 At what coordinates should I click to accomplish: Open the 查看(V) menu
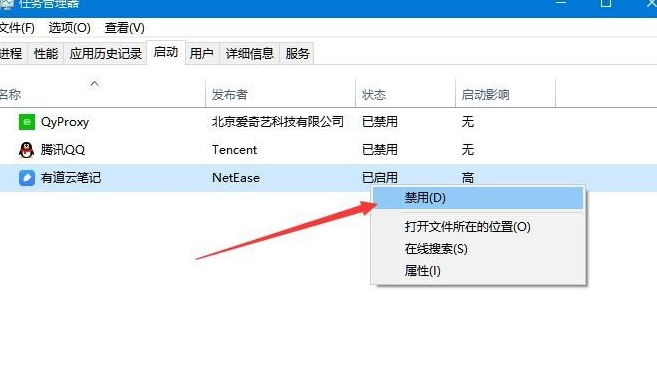pyautogui.click(x=124, y=28)
